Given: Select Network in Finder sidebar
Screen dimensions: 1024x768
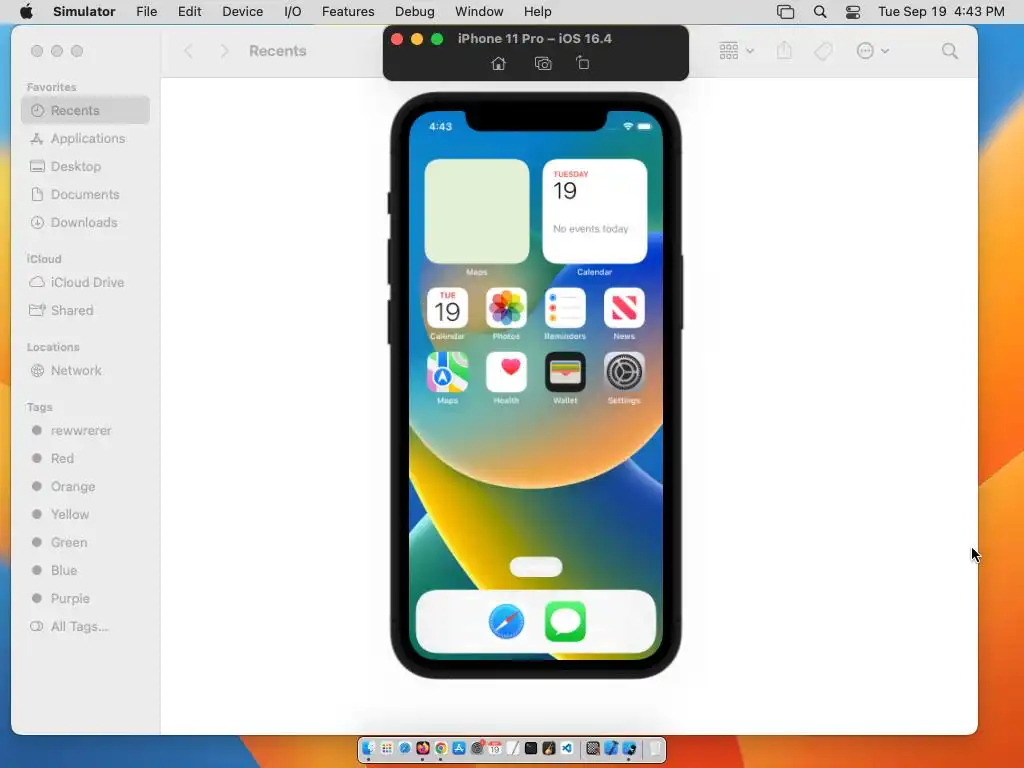Looking at the screenshot, I should [85, 370].
